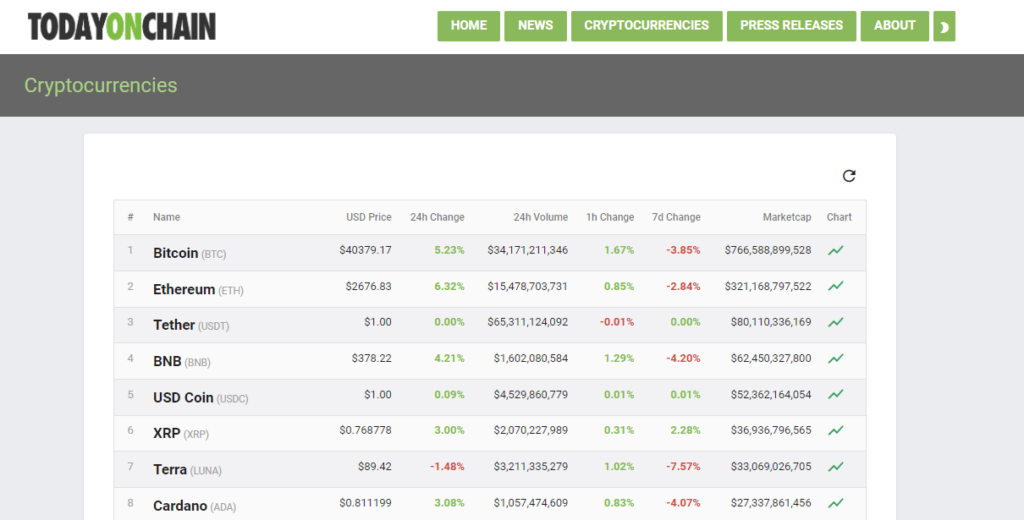This screenshot has height=520, width=1024.
Task: Refresh the cryptocurrency table
Action: point(848,176)
